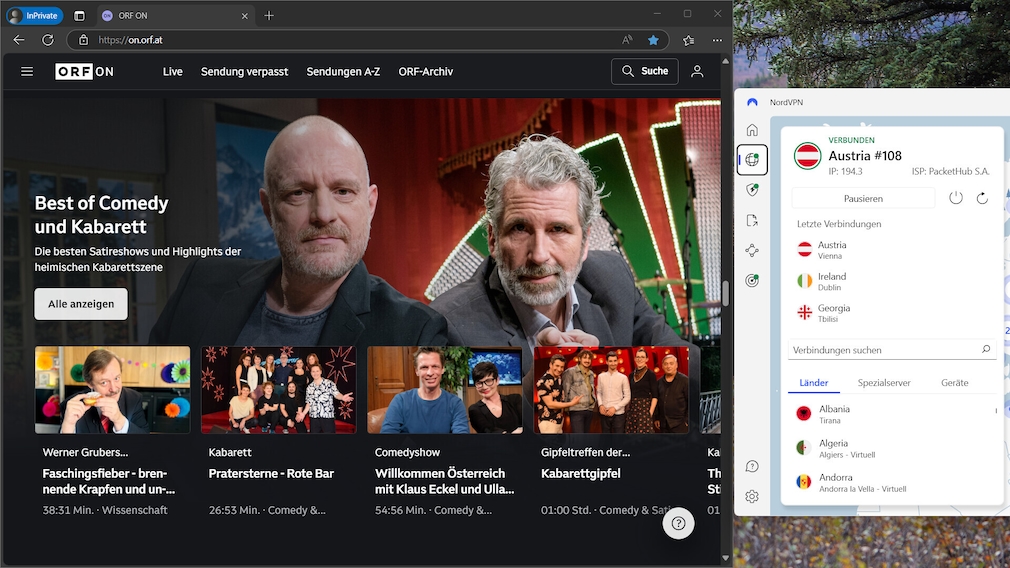Disconnect VPN with the power icon
Image resolution: width=1010 pixels, height=568 pixels.
pos(956,198)
